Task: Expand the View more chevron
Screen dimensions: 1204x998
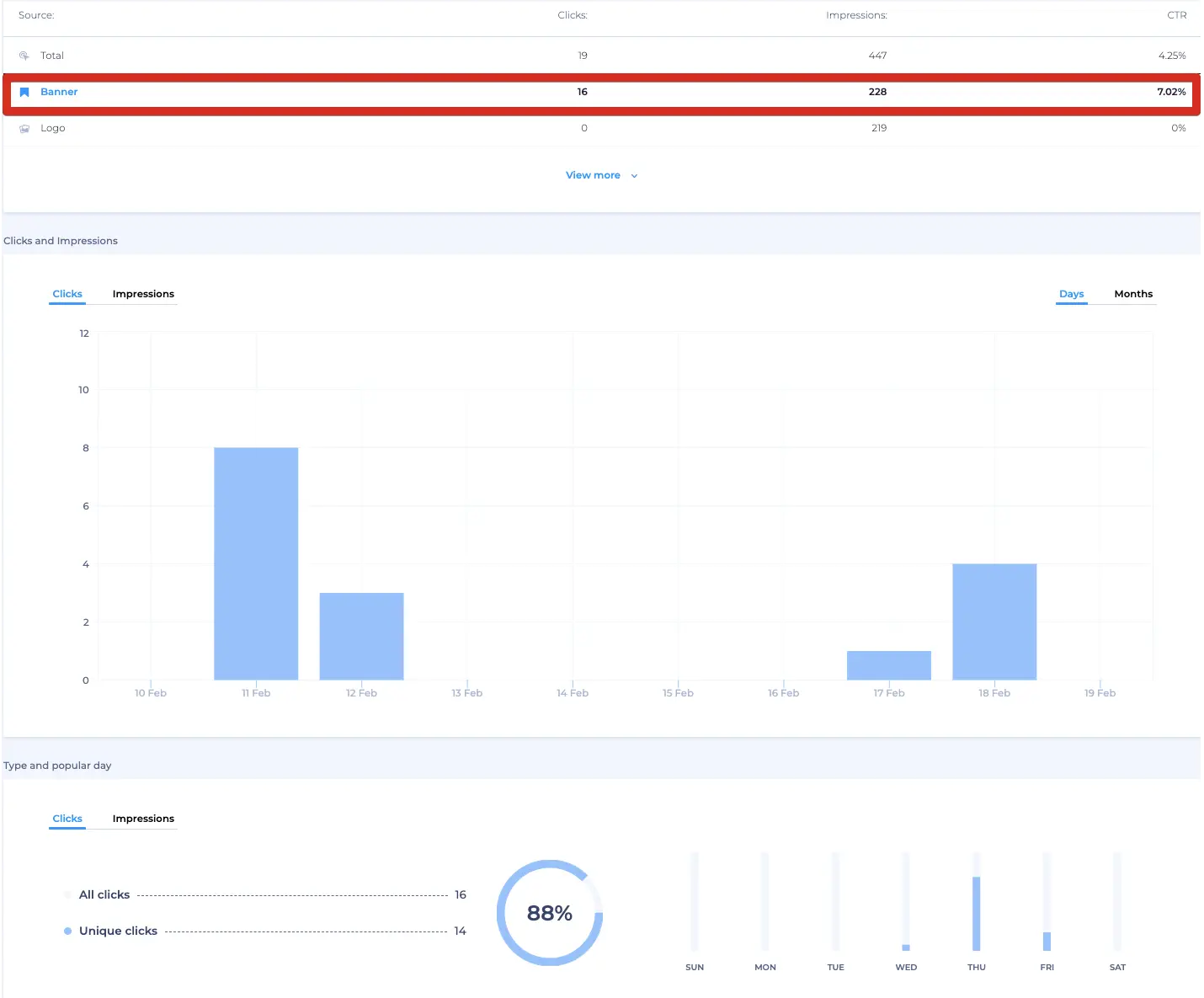Action: click(634, 176)
